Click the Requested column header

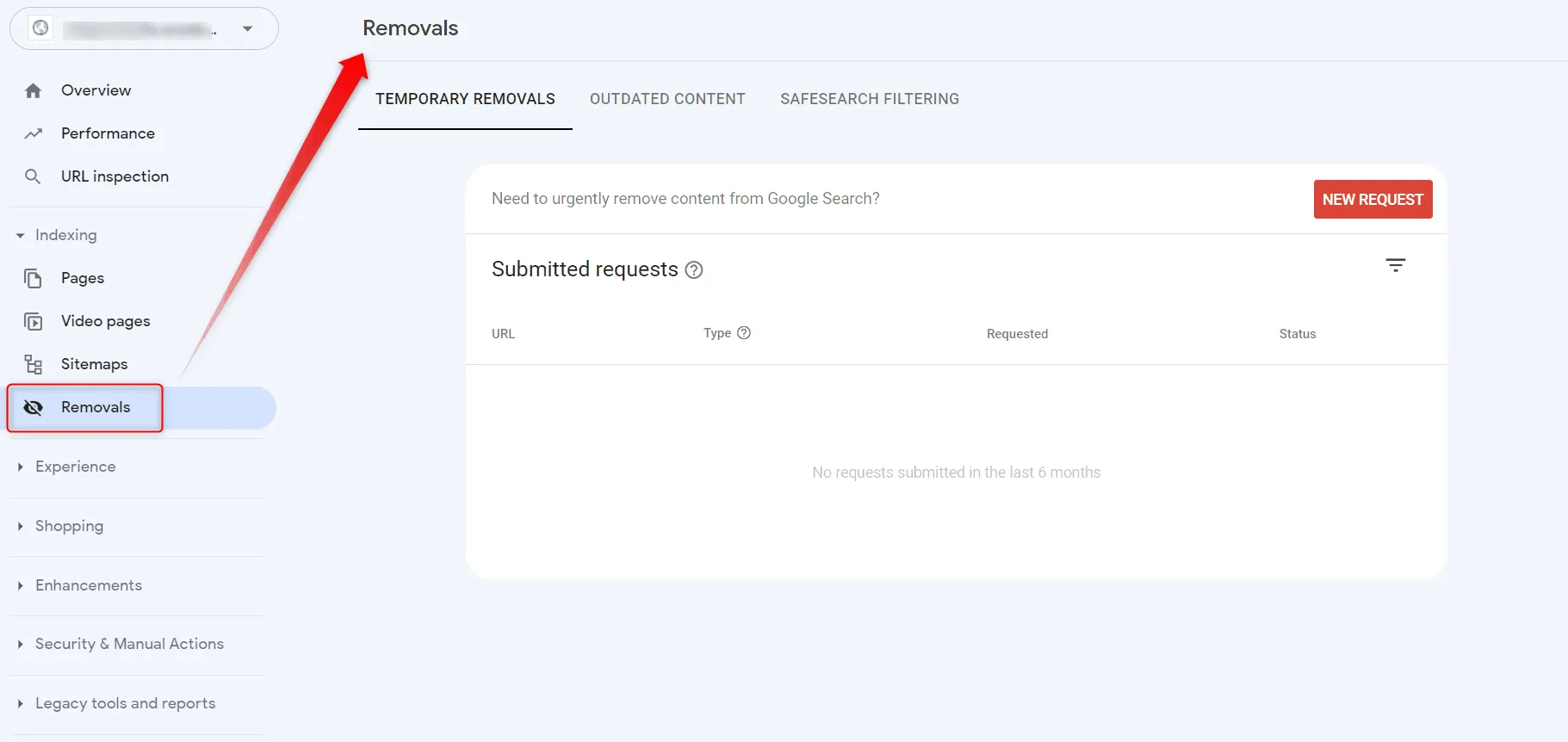click(1017, 334)
